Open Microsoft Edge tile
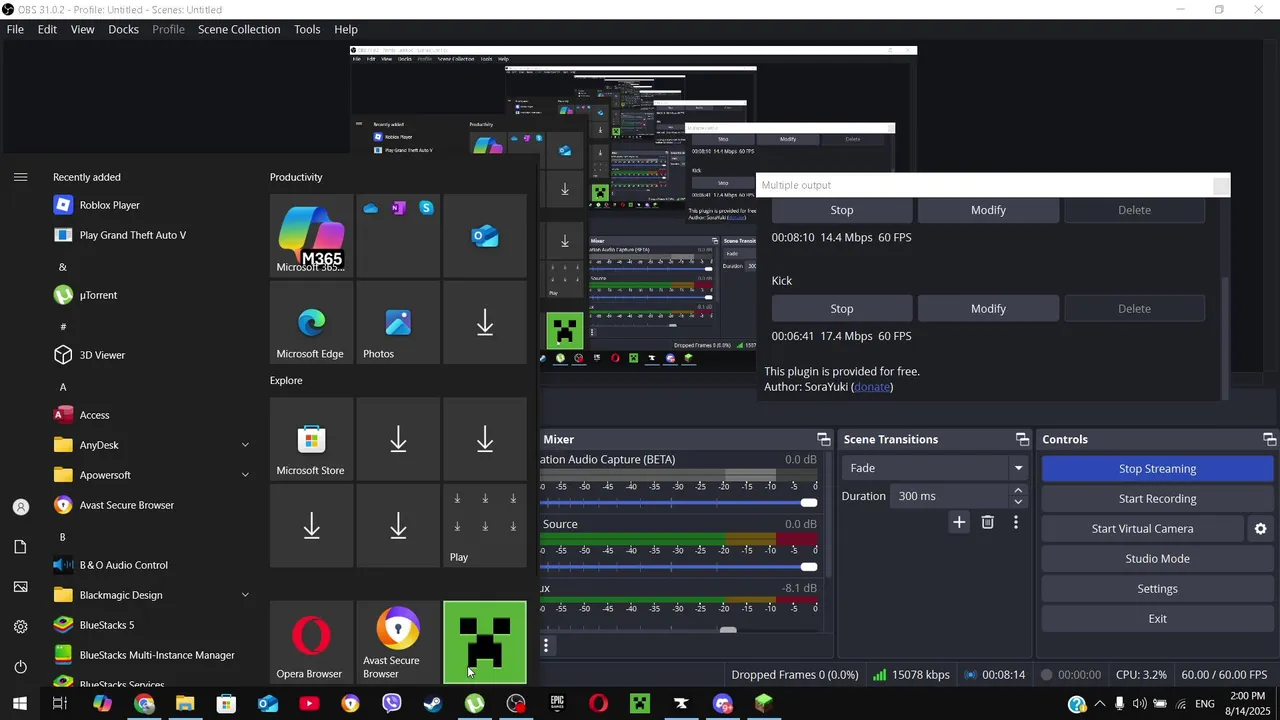The image size is (1280, 720). [311, 322]
